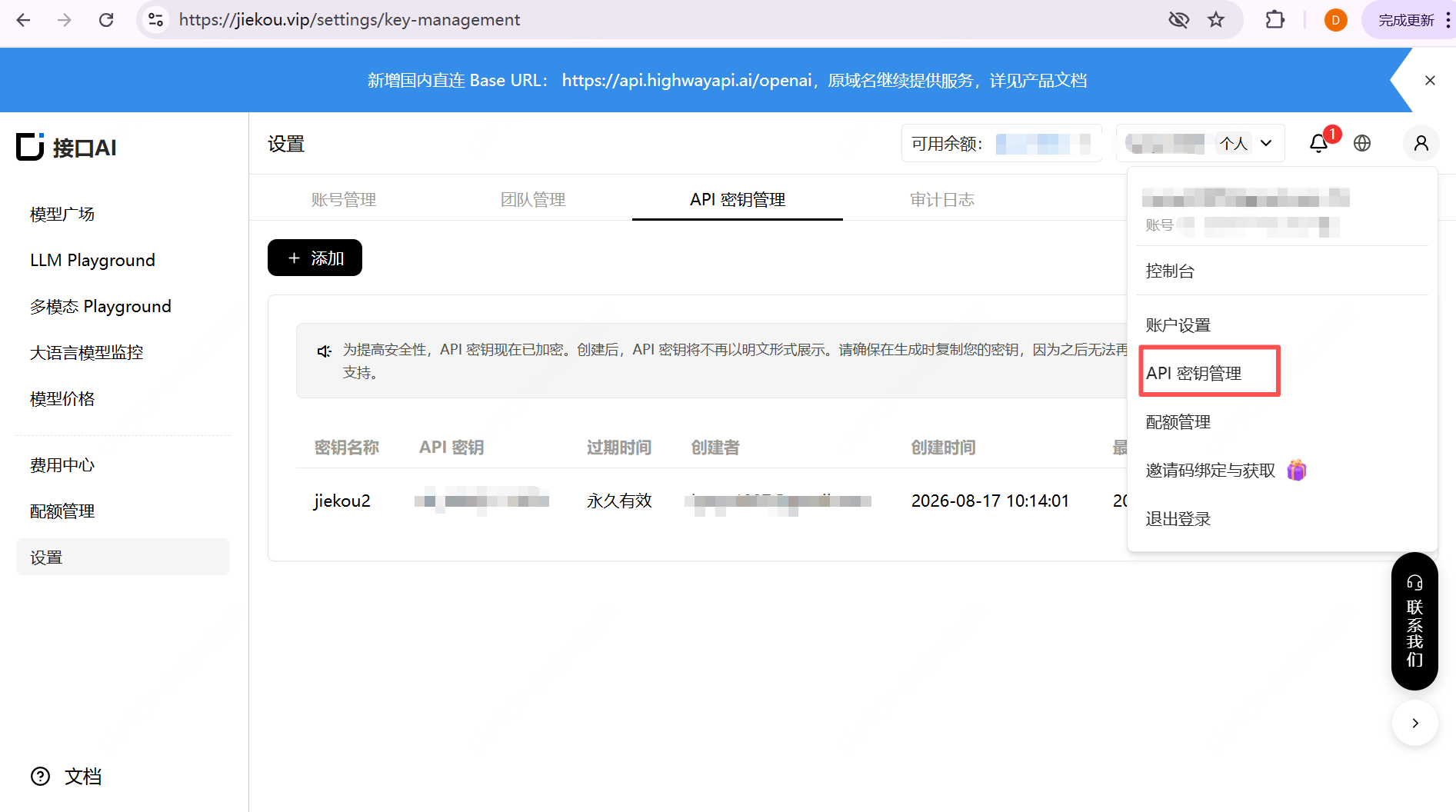The image size is (1456, 812).
Task: Open the browser profile avatar D
Action: [x=1335, y=20]
